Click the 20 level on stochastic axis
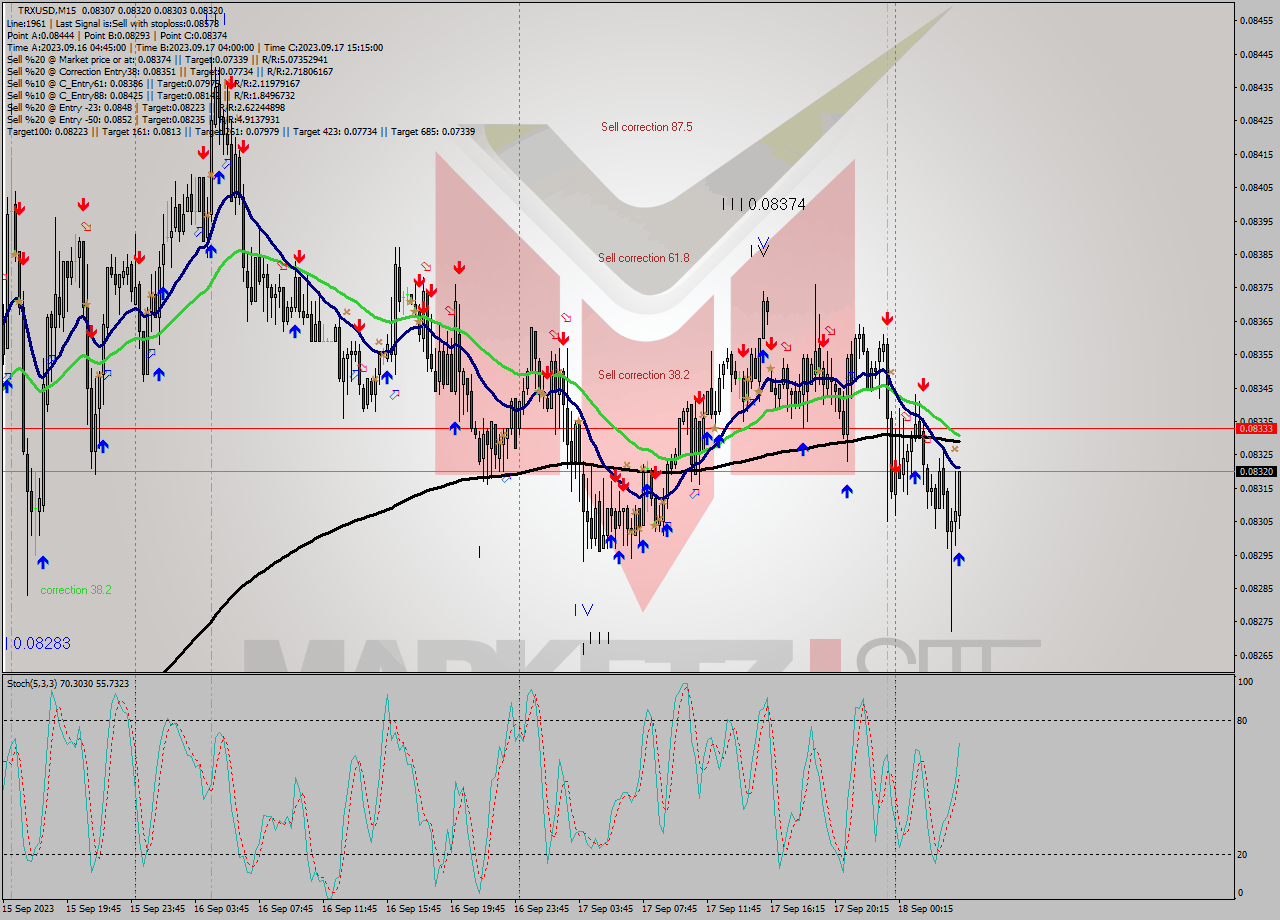1280x920 pixels. (1244, 854)
